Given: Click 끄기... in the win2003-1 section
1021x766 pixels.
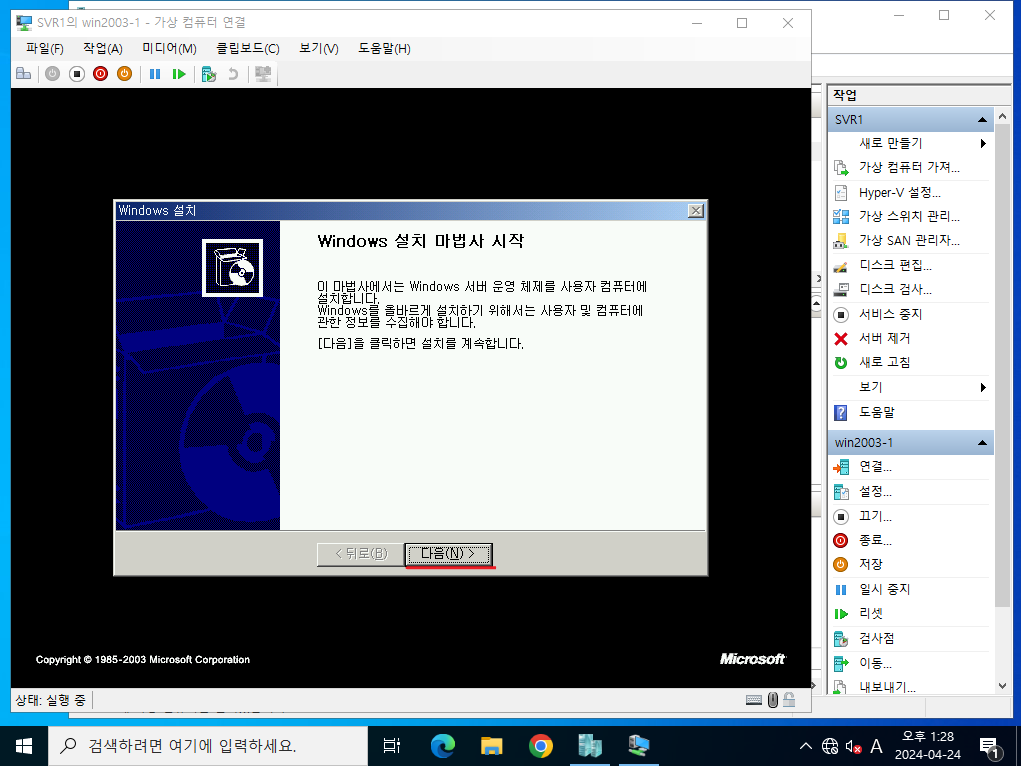Looking at the screenshot, I should pos(875,517).
